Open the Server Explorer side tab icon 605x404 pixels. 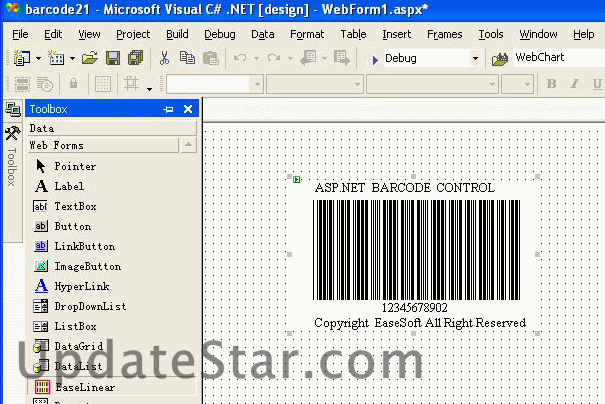pos(13,109)
